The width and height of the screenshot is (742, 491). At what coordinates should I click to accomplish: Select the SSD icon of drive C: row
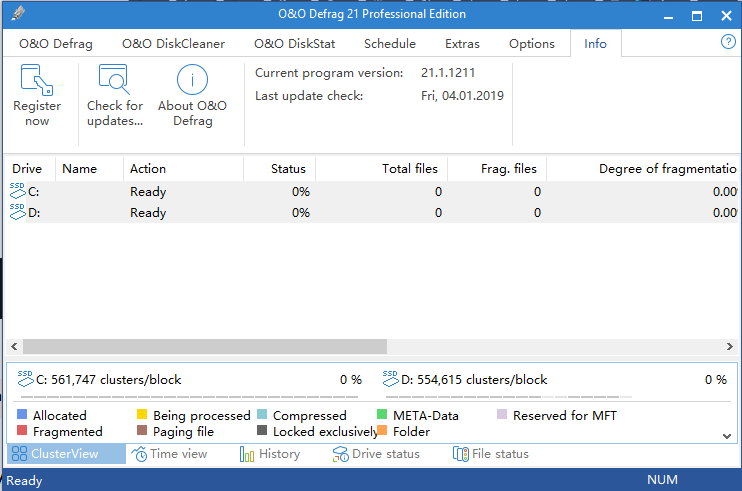[x=18, y=191]
